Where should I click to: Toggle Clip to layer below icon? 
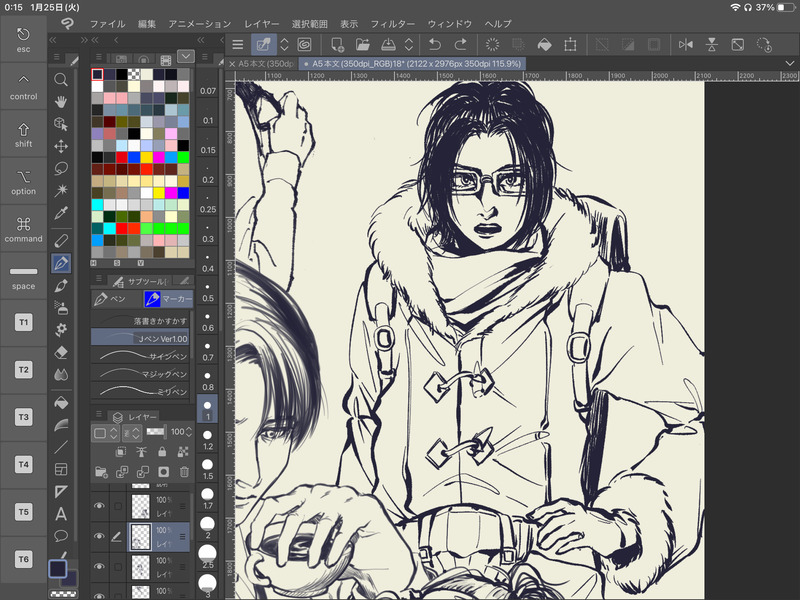coord(120,452)
